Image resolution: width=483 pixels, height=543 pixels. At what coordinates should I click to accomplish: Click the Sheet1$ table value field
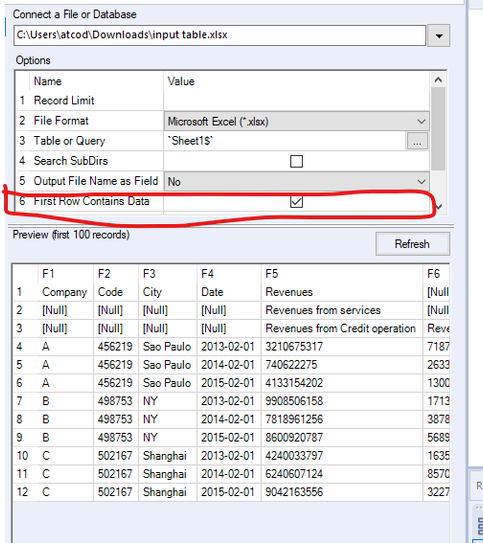(x=285, y=141)
